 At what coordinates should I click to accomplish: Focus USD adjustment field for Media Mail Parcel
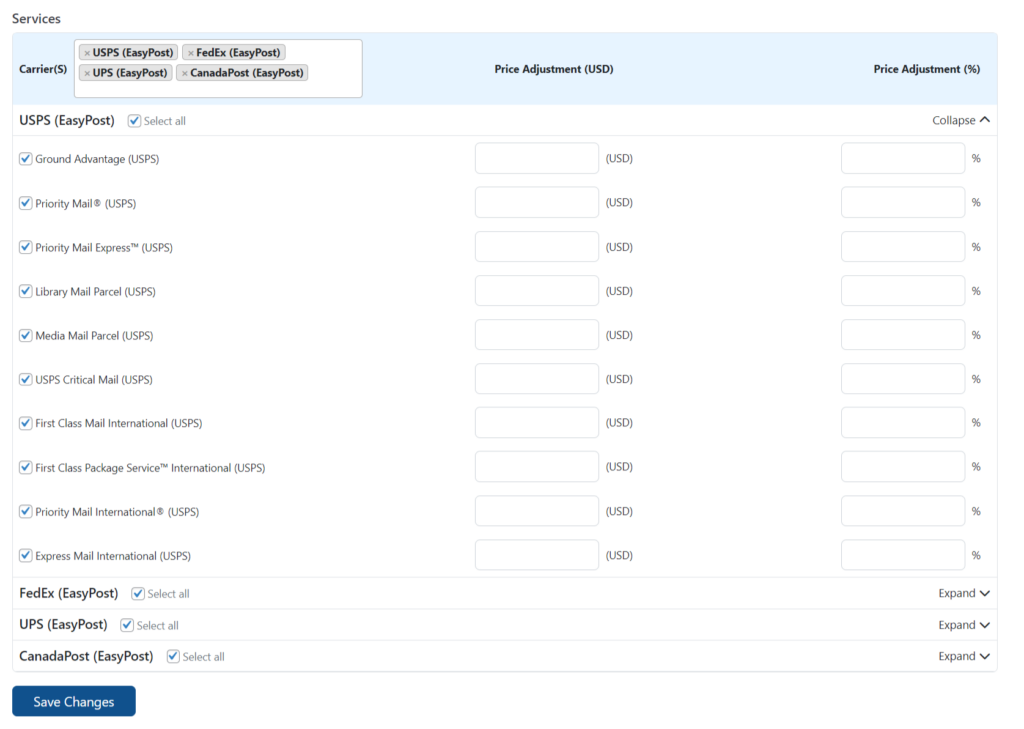pos(537,335)
